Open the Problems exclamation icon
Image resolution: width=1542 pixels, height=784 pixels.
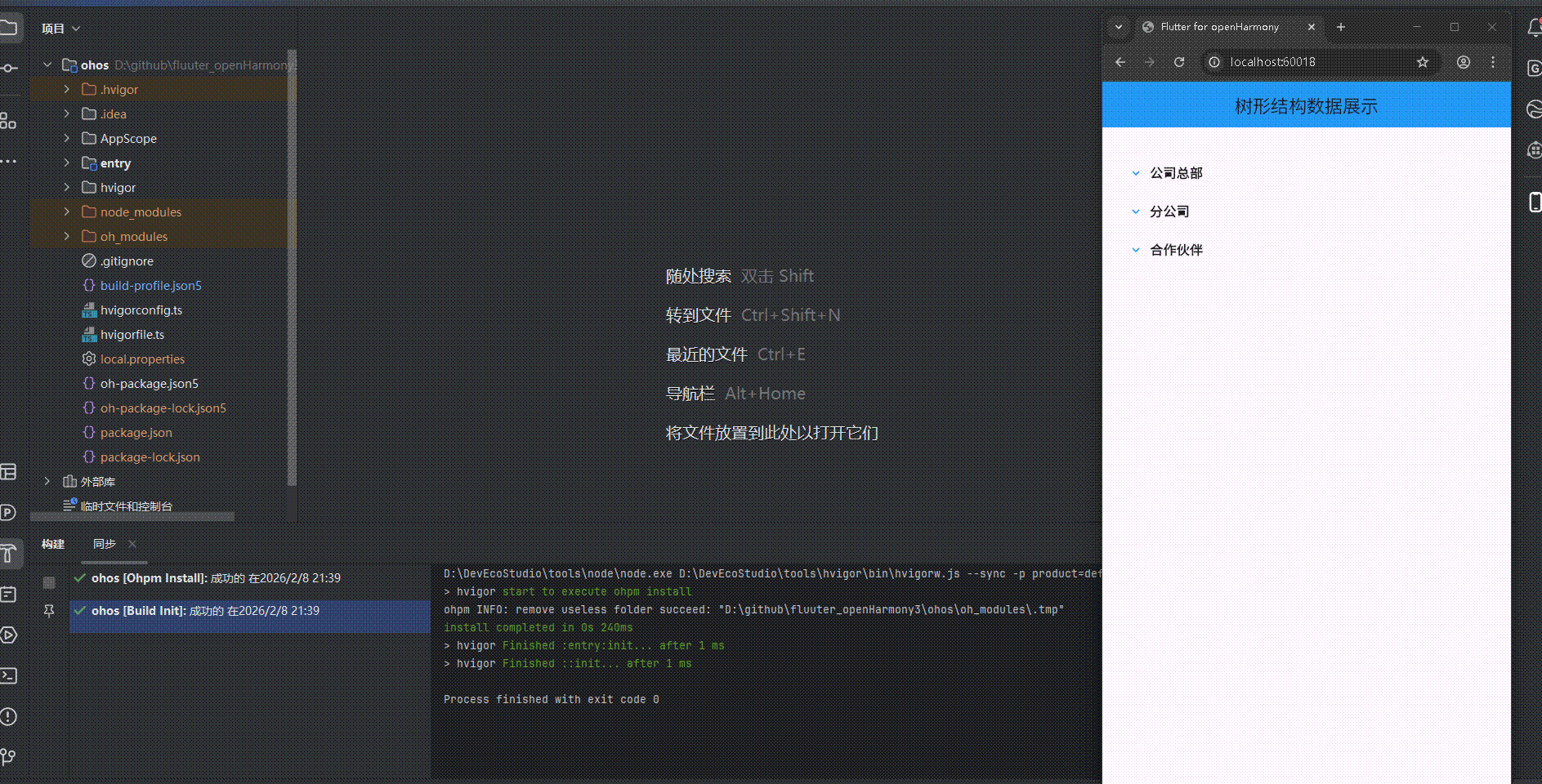[8, 717]
